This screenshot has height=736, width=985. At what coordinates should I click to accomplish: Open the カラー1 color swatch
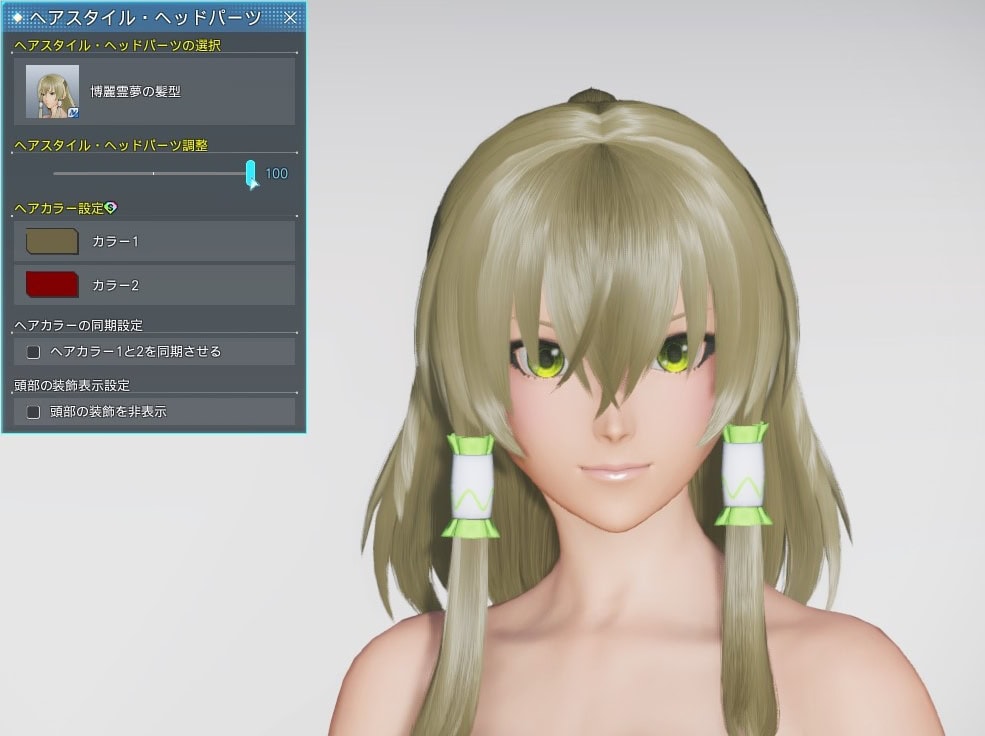[x=52, y=241]
